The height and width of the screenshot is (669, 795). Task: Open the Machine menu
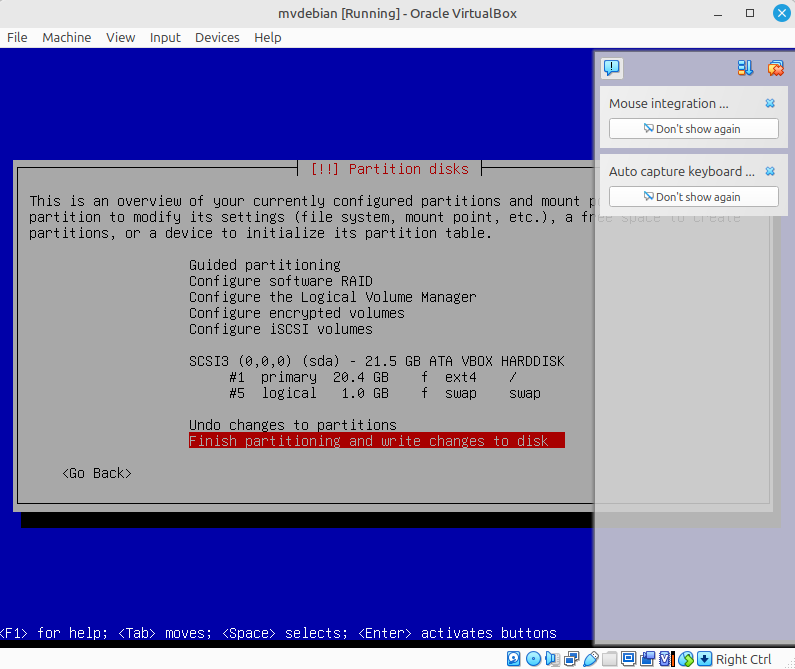(66, 37)
